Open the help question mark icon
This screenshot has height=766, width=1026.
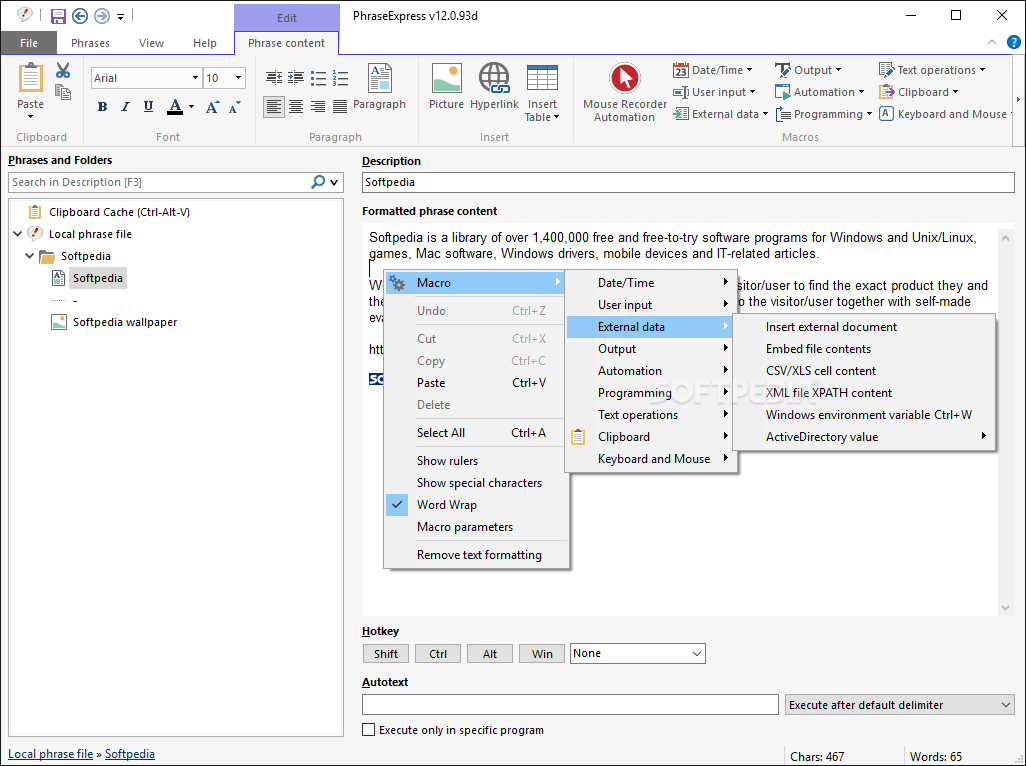click(x=1014, y=43)
